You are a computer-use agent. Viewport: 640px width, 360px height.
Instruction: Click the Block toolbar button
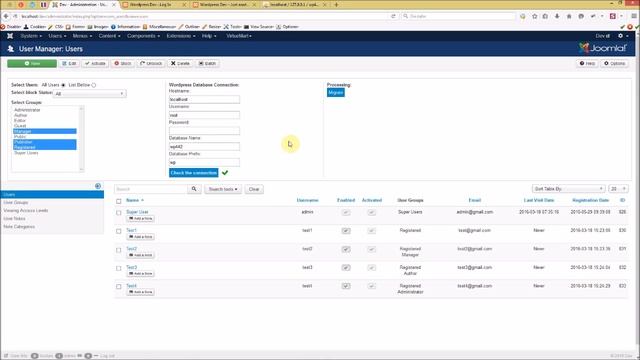click(123, 63)
